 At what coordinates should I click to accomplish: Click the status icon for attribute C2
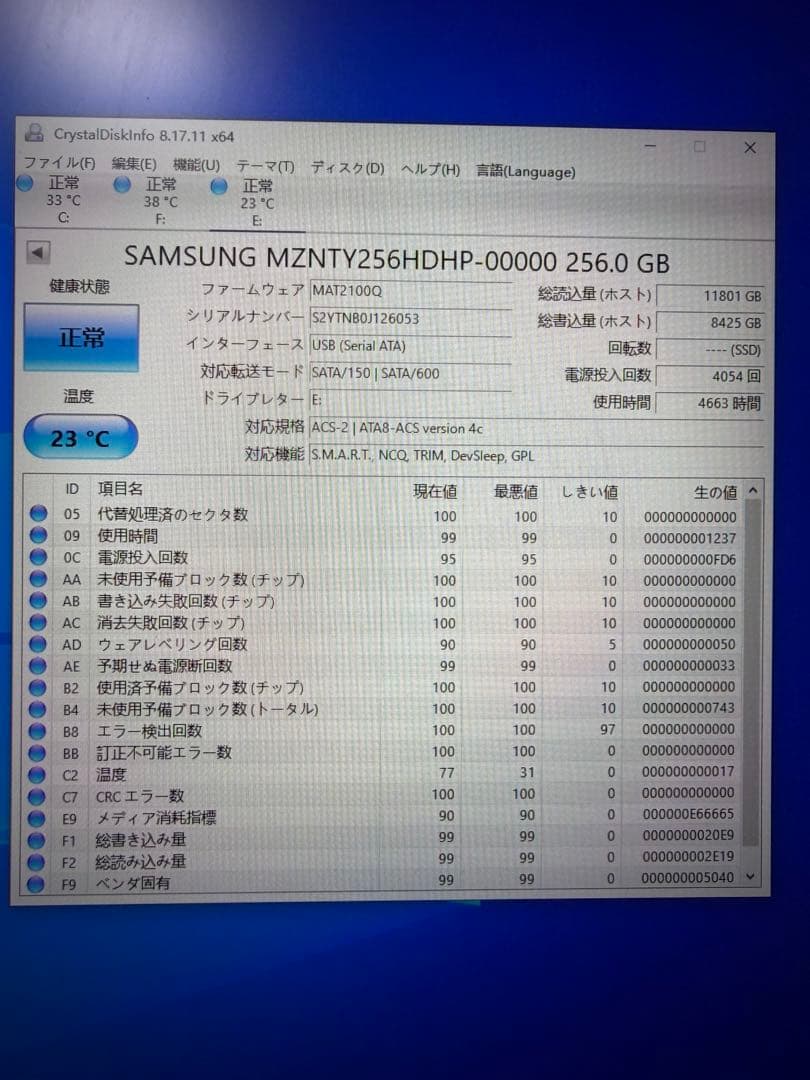click(x=37, y=775)
